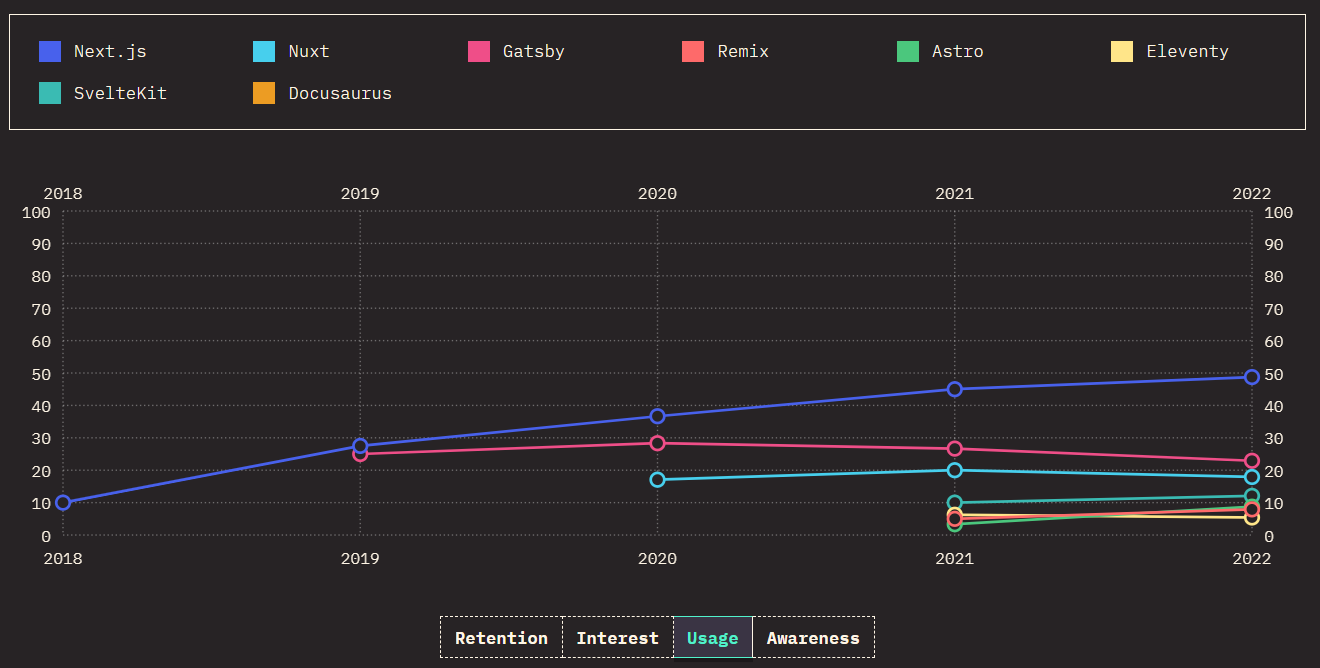Viewport: 1320px width, 668px height.
Task: Click the coral Remix legend swatch
Action: click(693, 51)
